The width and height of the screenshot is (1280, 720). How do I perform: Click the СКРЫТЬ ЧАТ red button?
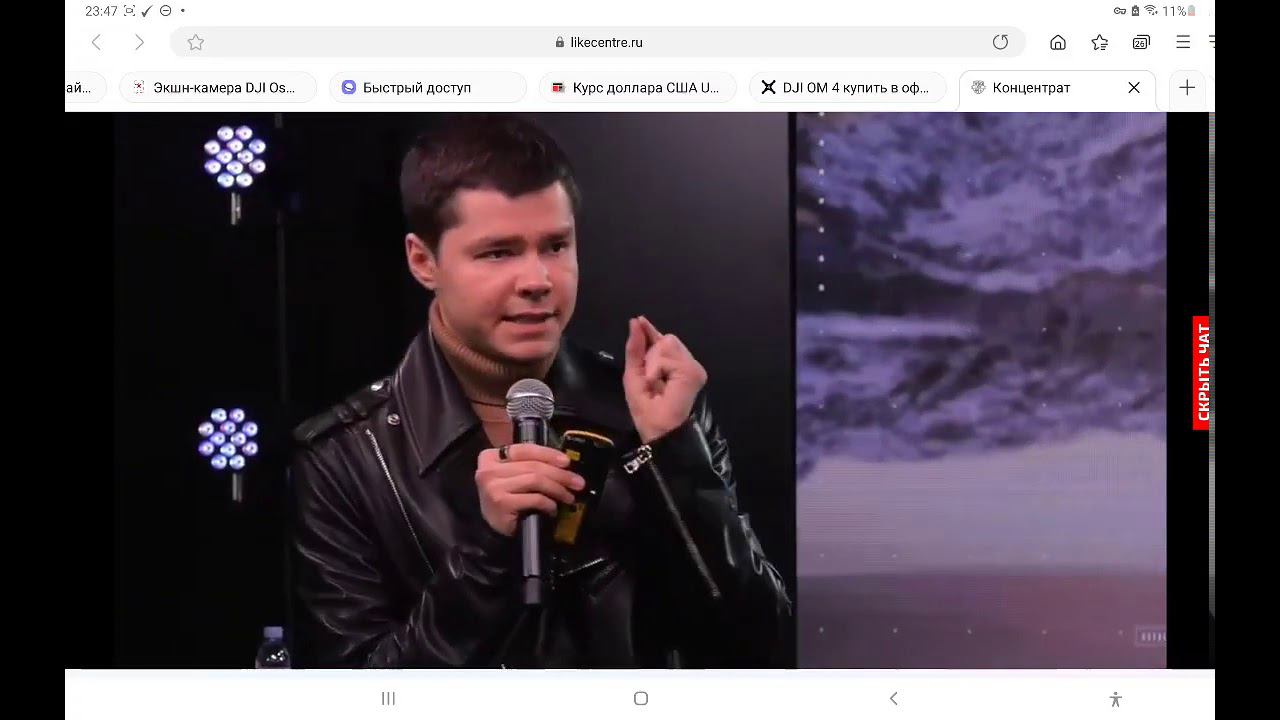pyautogui.click(x=1201, y=372)
